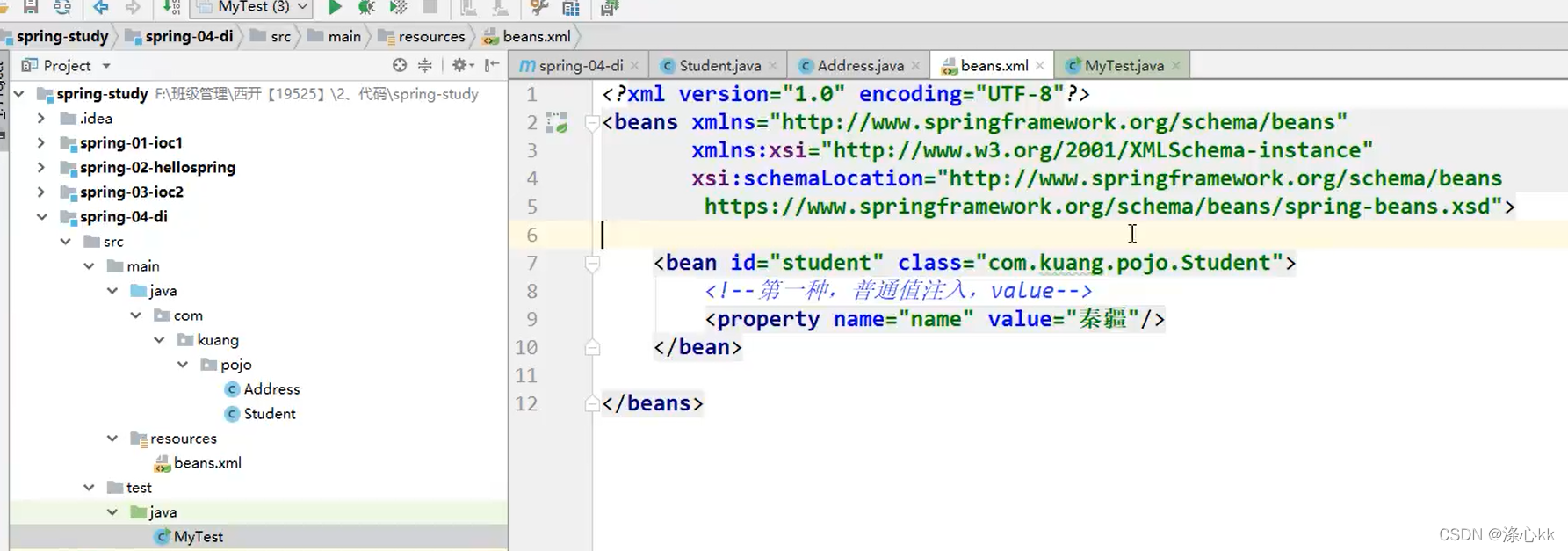Screen dimensions: 1568x551
Task: Expand the .idea folder
Action: (x=41, y=118)
